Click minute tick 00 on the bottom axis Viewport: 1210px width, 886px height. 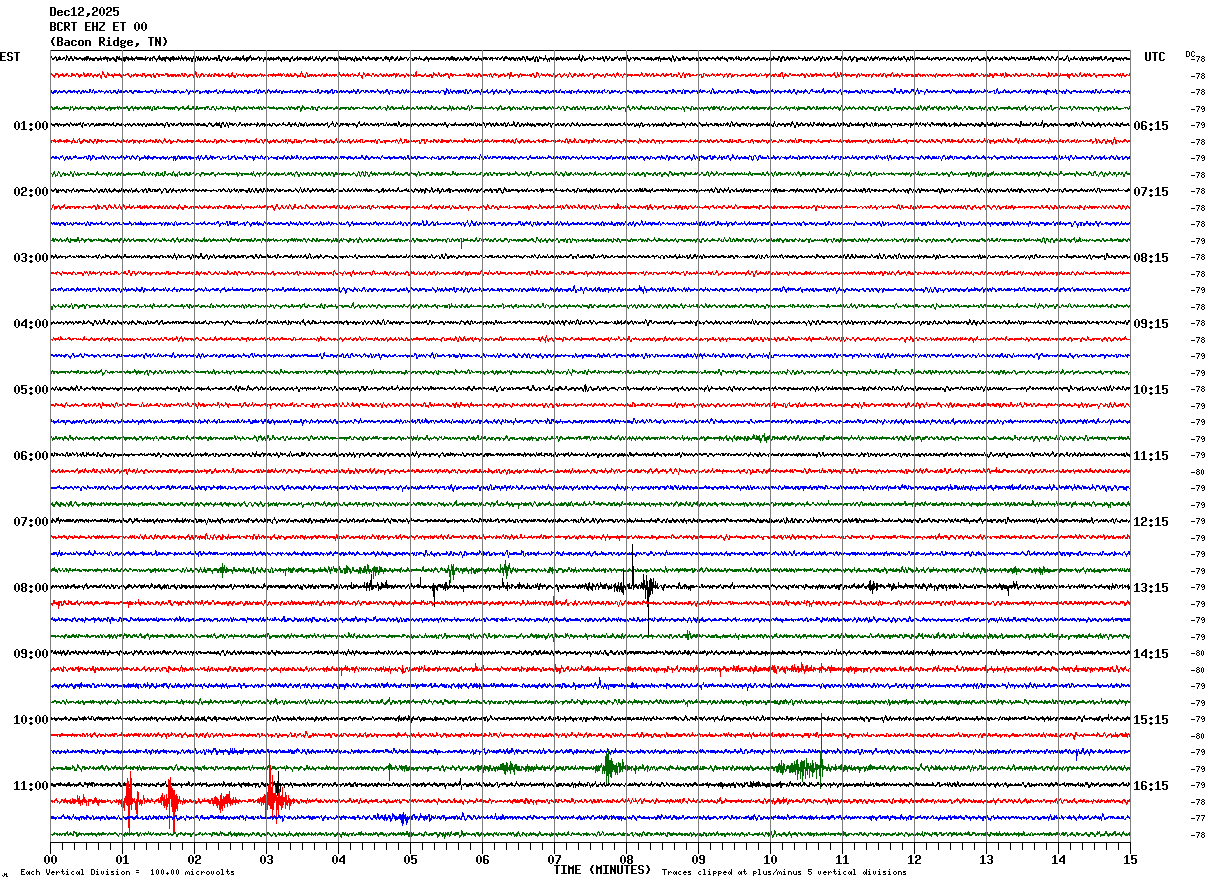(50, 859)
